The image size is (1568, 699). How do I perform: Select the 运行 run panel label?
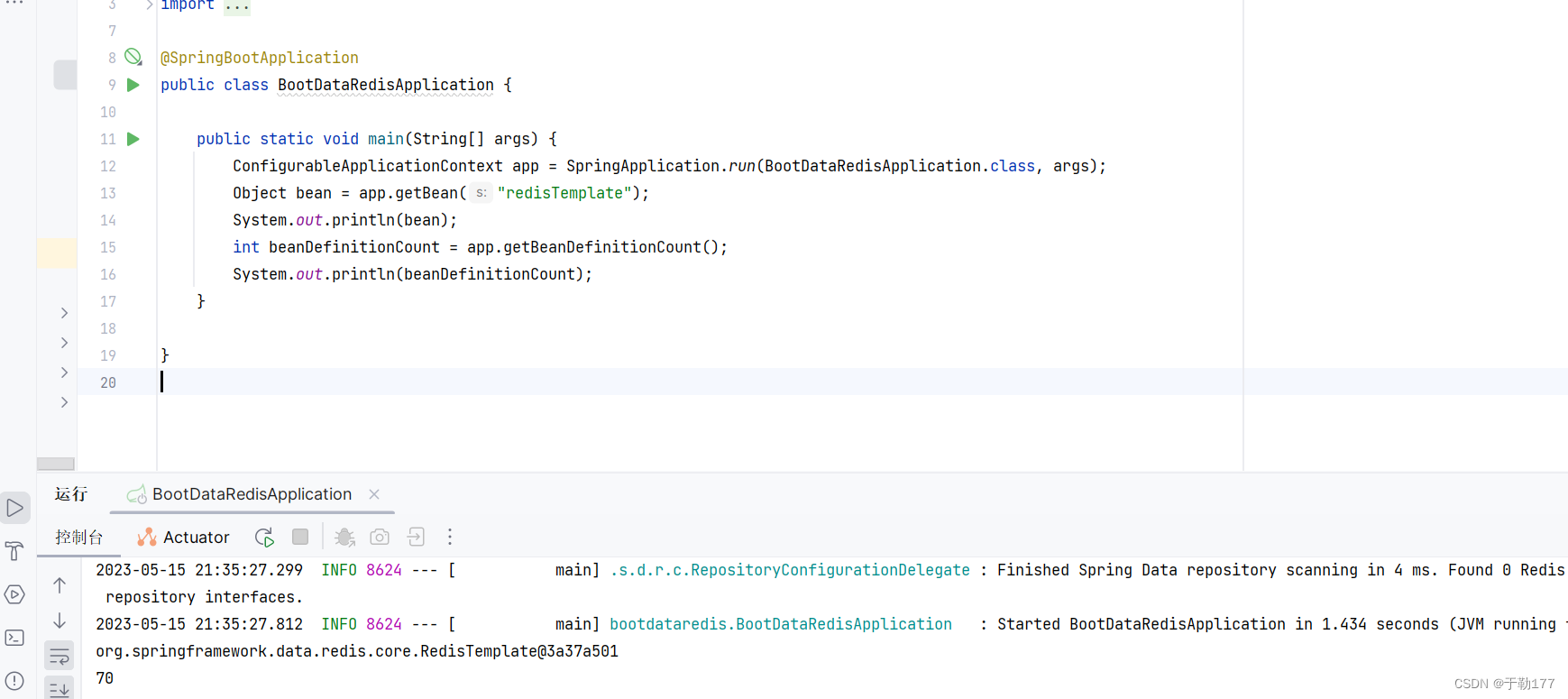[x=71, y=494]
